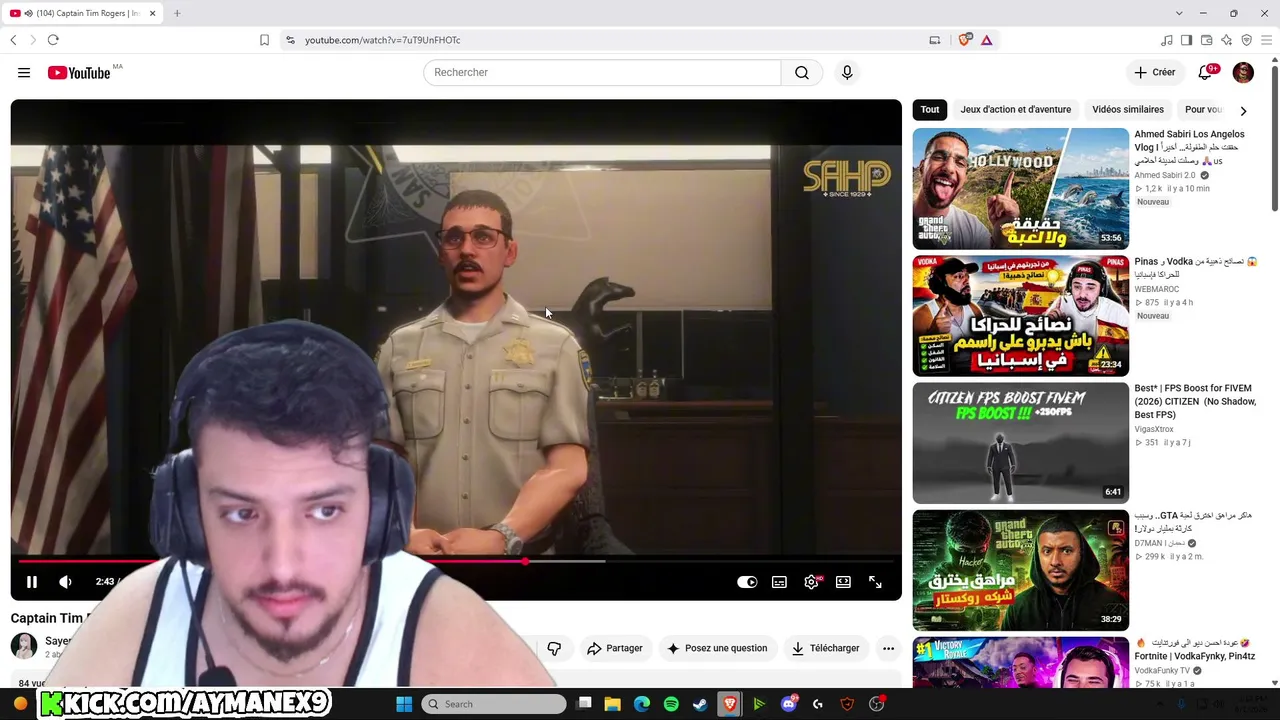Select Jeux d'action et d'aventure chip
Image resolution: width=1280 pixels, height=720 pixels.
pos(1015,110)
